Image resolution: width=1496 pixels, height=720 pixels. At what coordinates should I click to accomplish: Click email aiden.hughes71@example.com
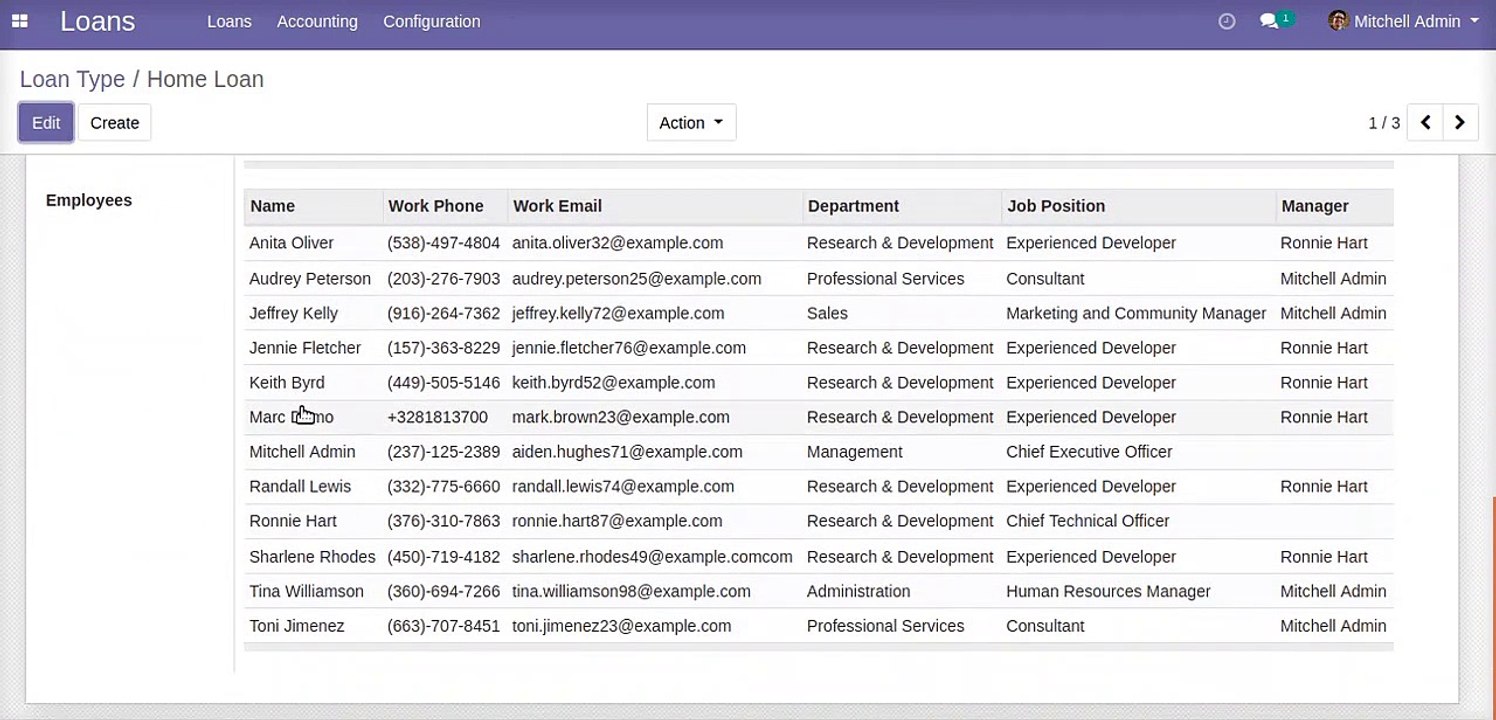[x=627, y=452]
